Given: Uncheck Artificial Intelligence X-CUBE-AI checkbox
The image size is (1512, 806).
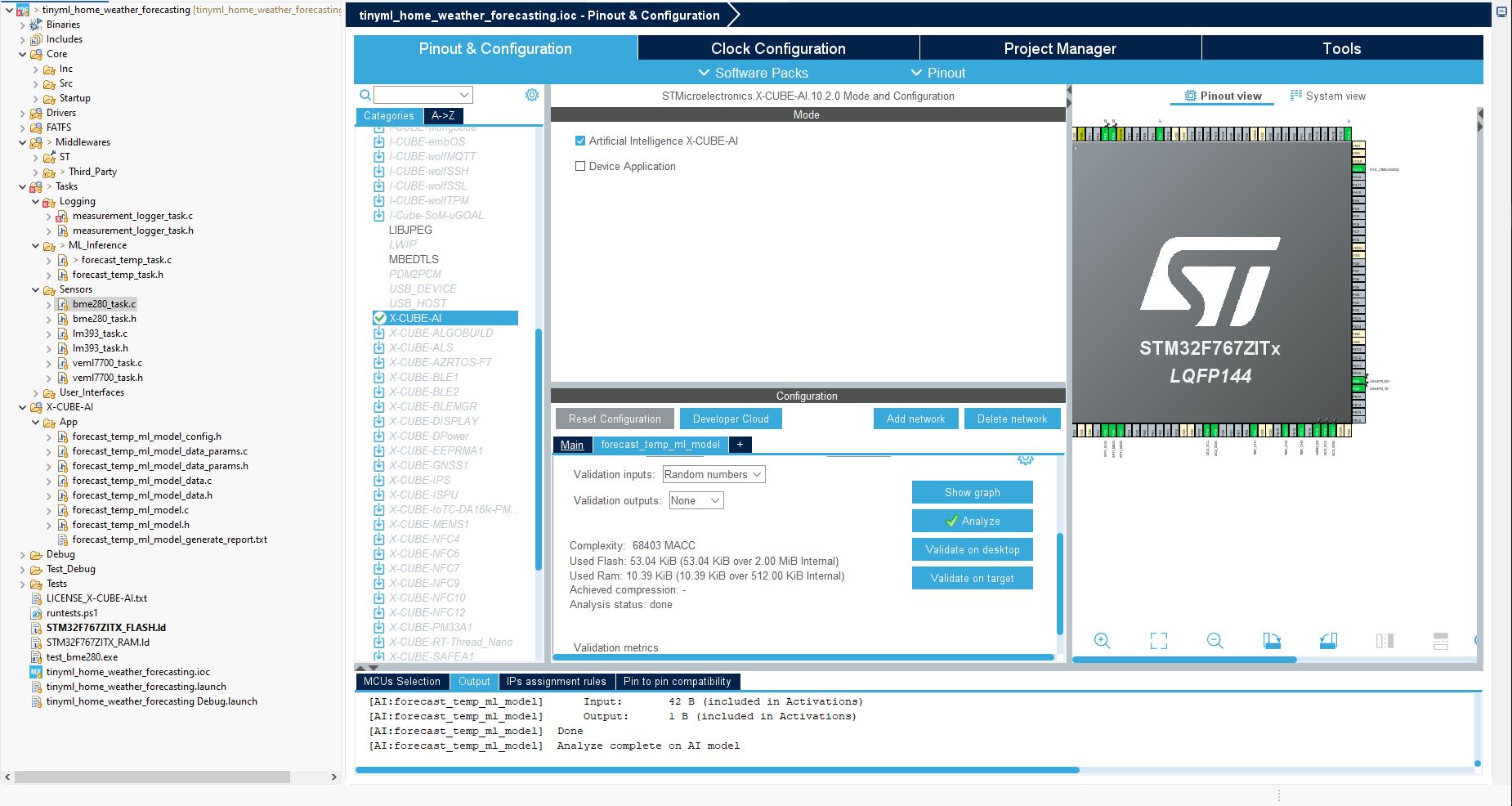Looking at the screenshot, I should click(580, 141).
